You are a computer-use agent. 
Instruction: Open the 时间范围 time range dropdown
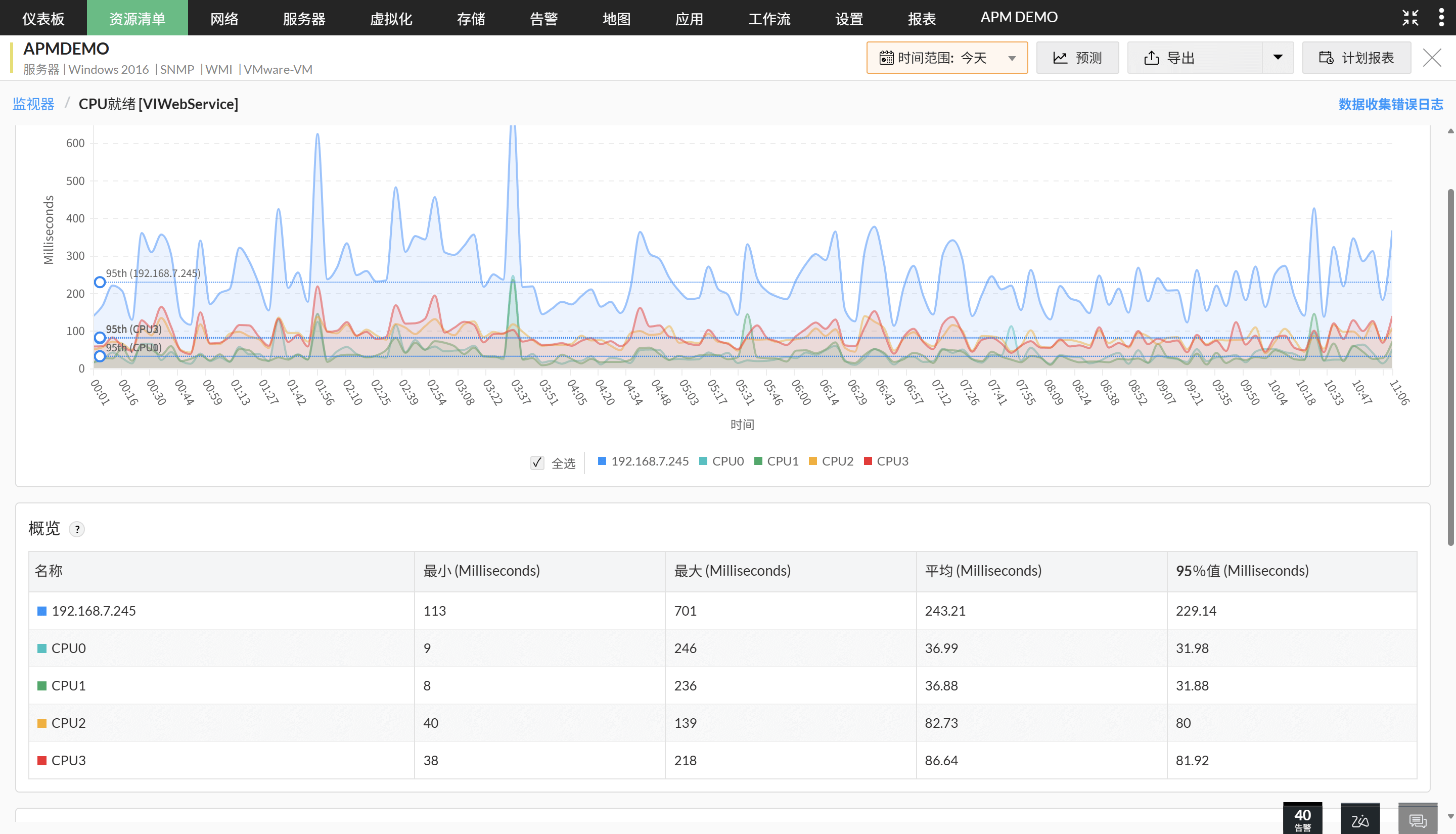pos(947,58)
